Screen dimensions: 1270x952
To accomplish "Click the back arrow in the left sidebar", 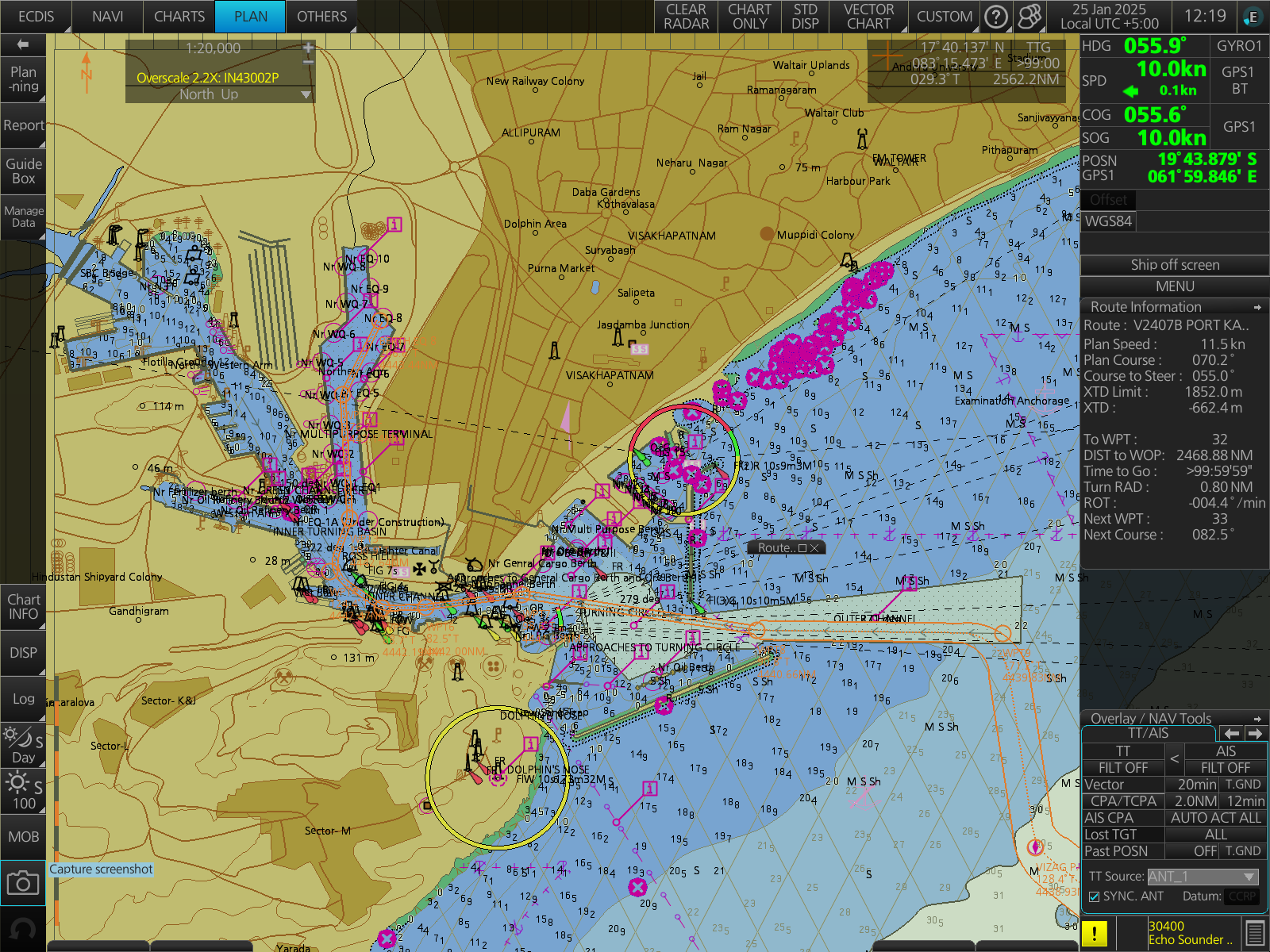I will tap(22, 44).
